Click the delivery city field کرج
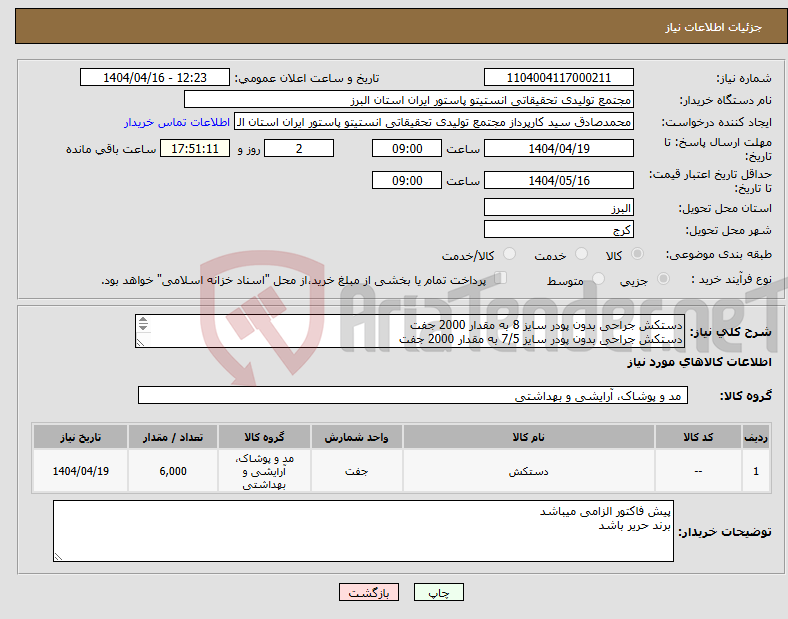 [x=558, y=230]
